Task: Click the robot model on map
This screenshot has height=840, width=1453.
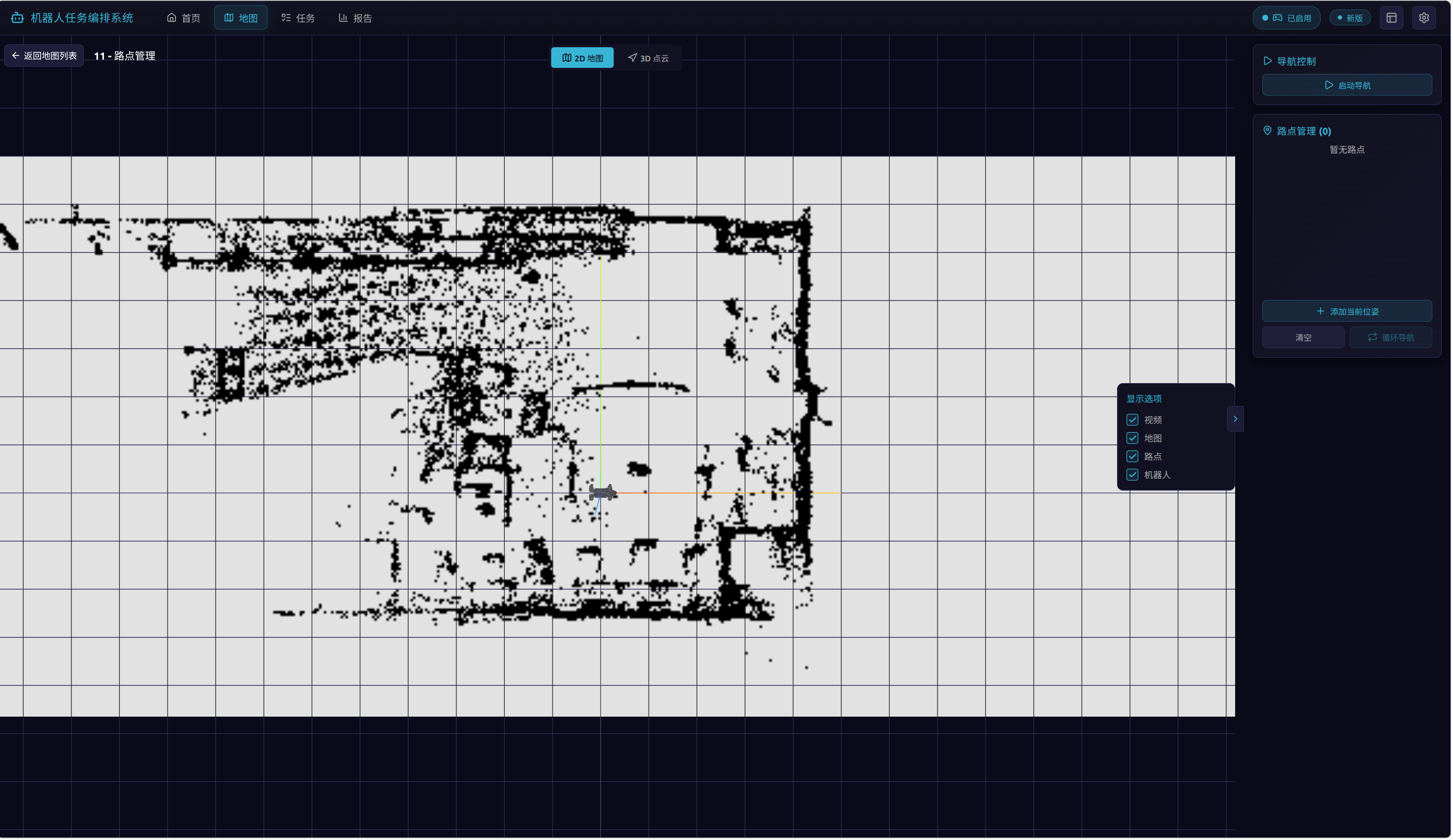Action: pos(603,493)
